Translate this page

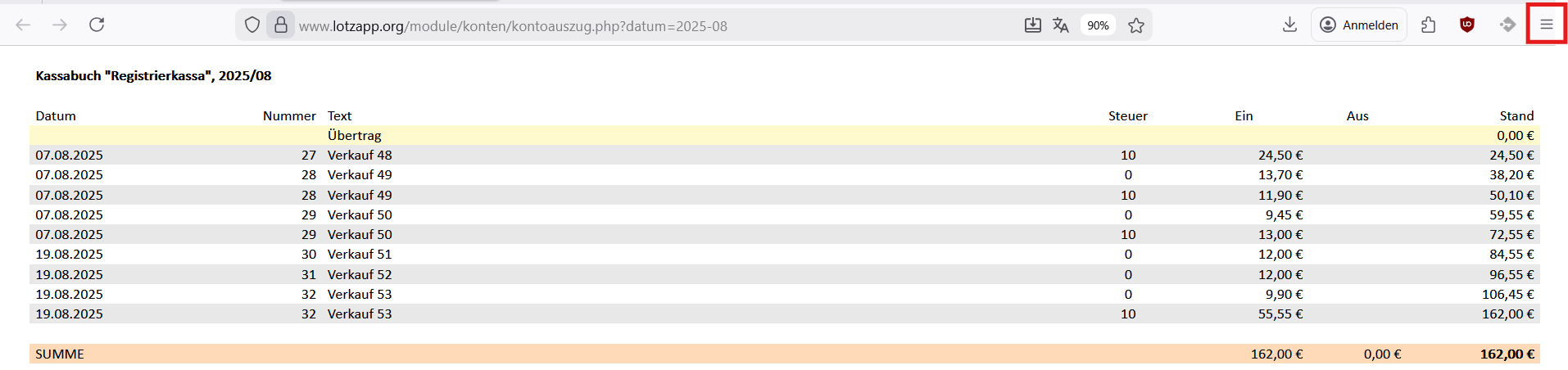point(1061,25)
